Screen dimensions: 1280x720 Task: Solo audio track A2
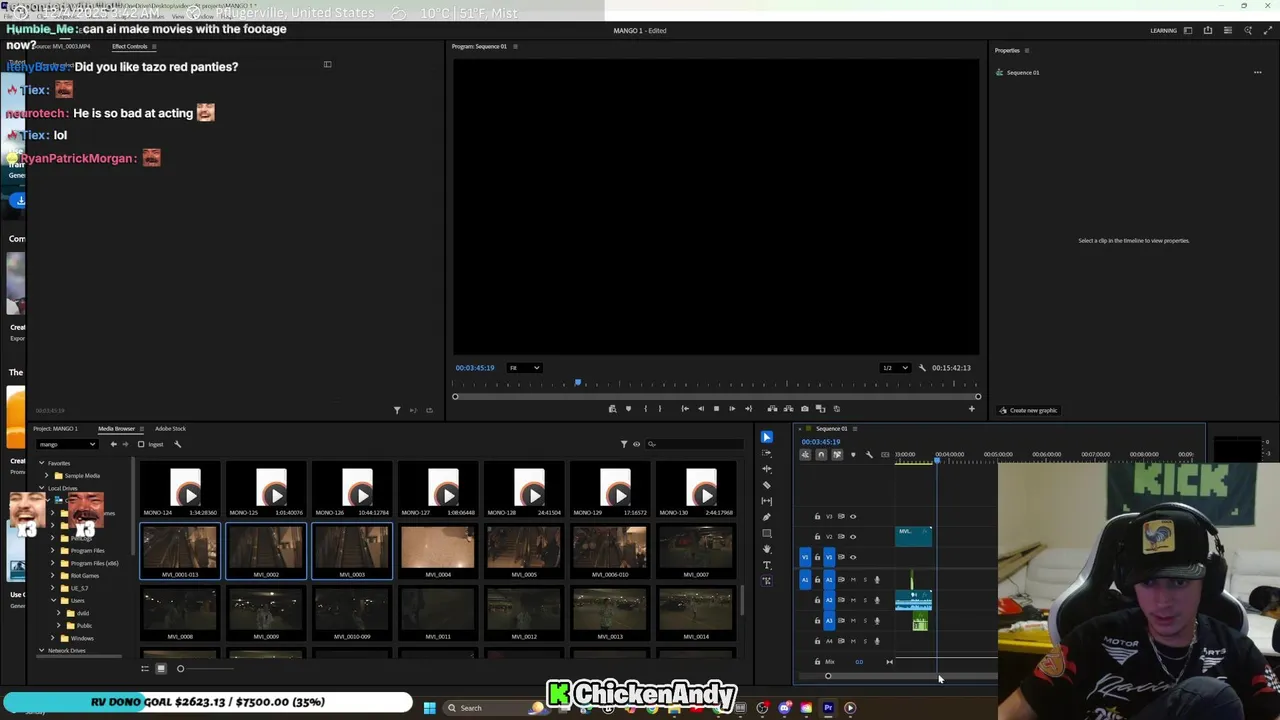(865, 600)
